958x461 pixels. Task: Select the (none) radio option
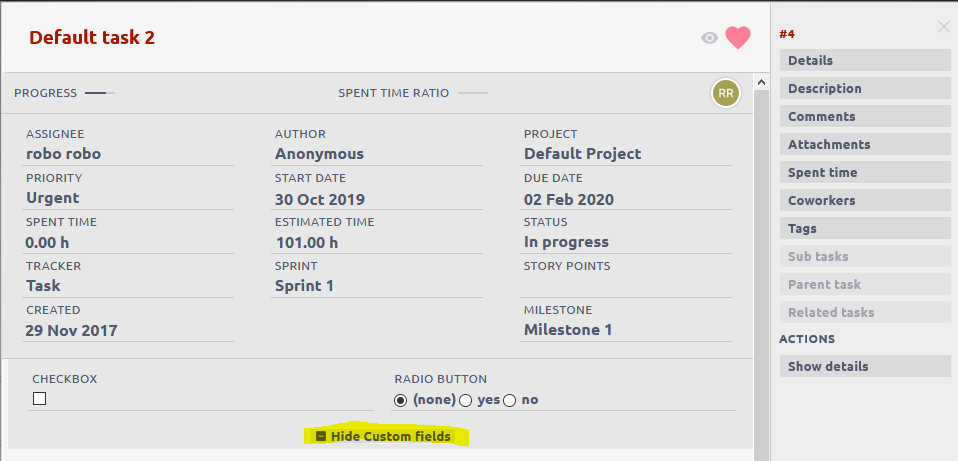pos(401,400)
